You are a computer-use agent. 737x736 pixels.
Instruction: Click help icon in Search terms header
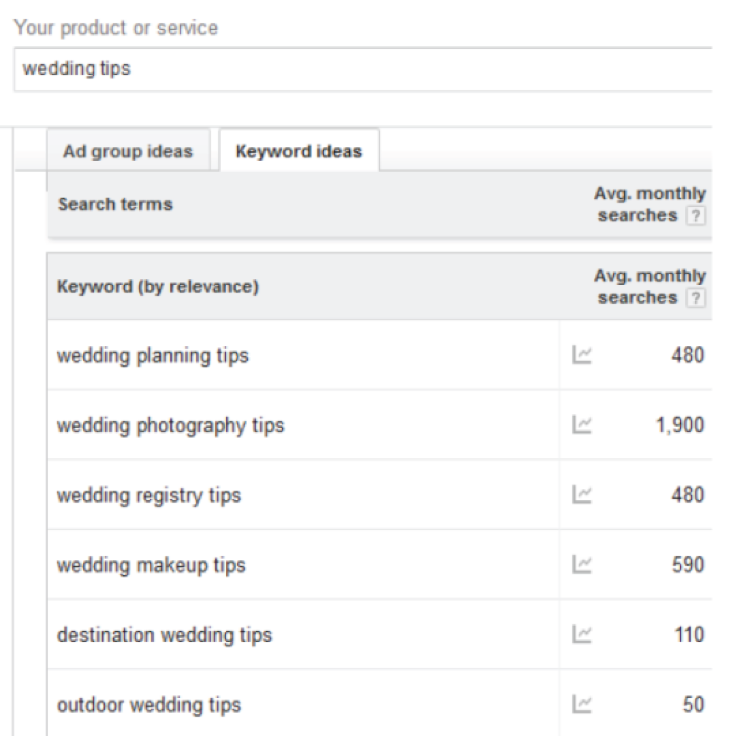coord(696,217)
